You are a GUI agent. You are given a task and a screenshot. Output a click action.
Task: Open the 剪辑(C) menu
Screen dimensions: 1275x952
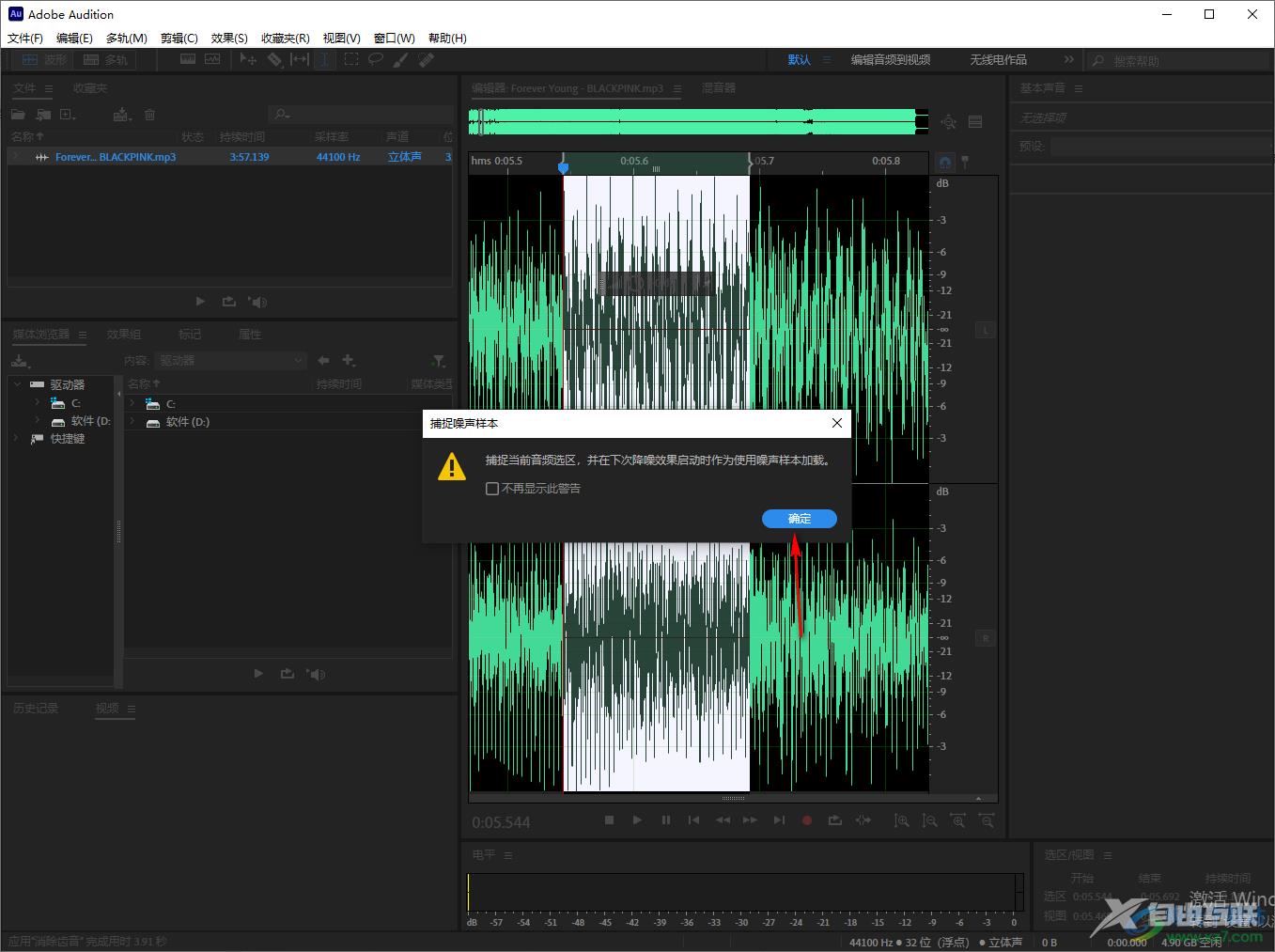point(179,39)
